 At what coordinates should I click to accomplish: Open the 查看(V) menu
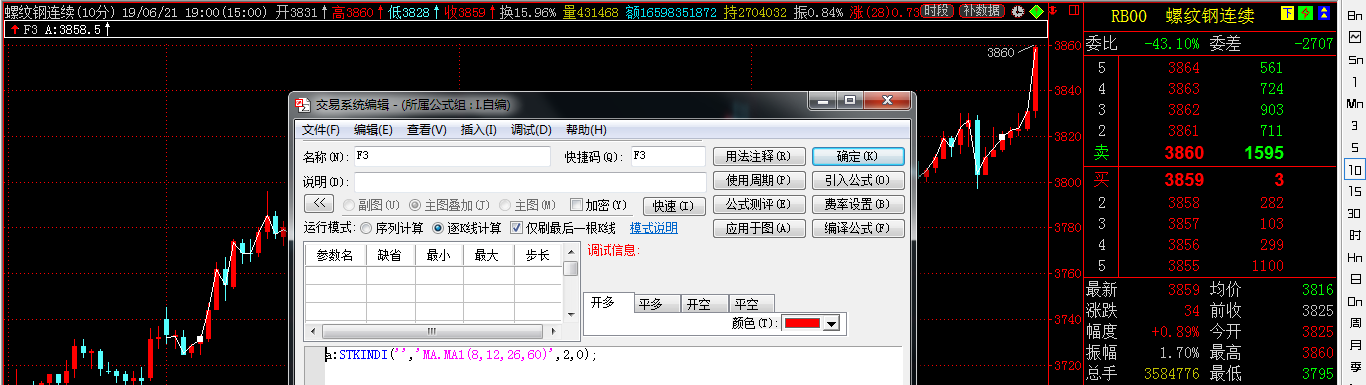tap(427, 130)
